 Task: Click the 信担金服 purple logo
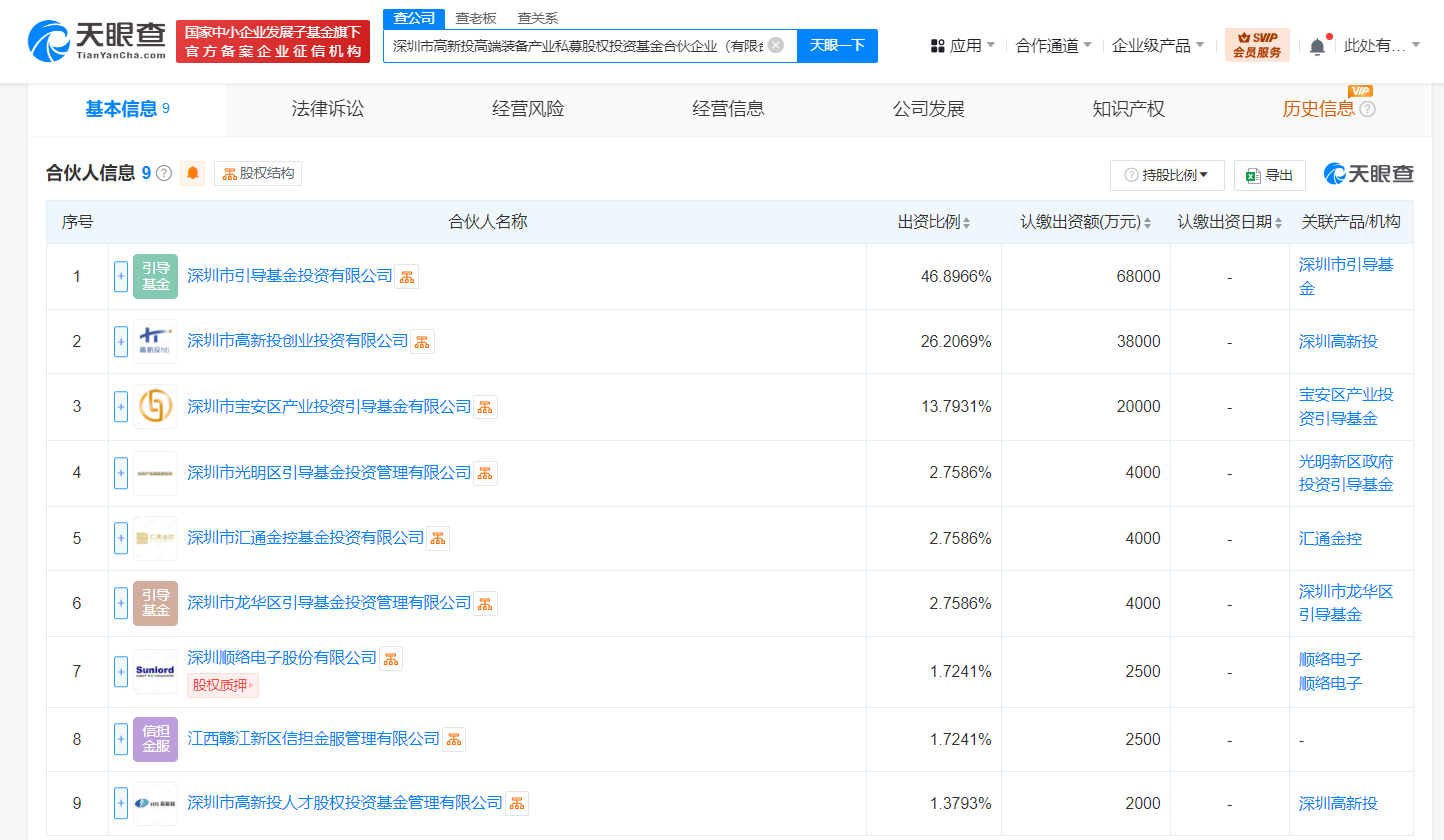155,739
